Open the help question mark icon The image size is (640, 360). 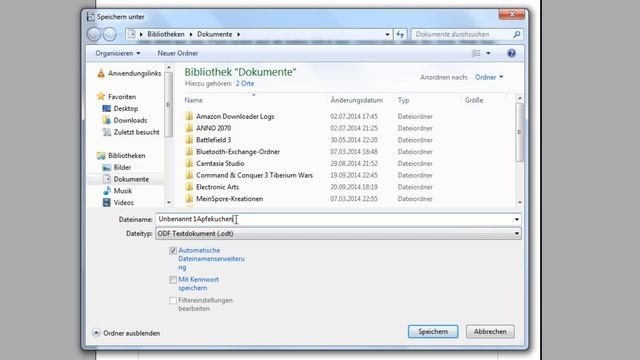tap(511, 53)
